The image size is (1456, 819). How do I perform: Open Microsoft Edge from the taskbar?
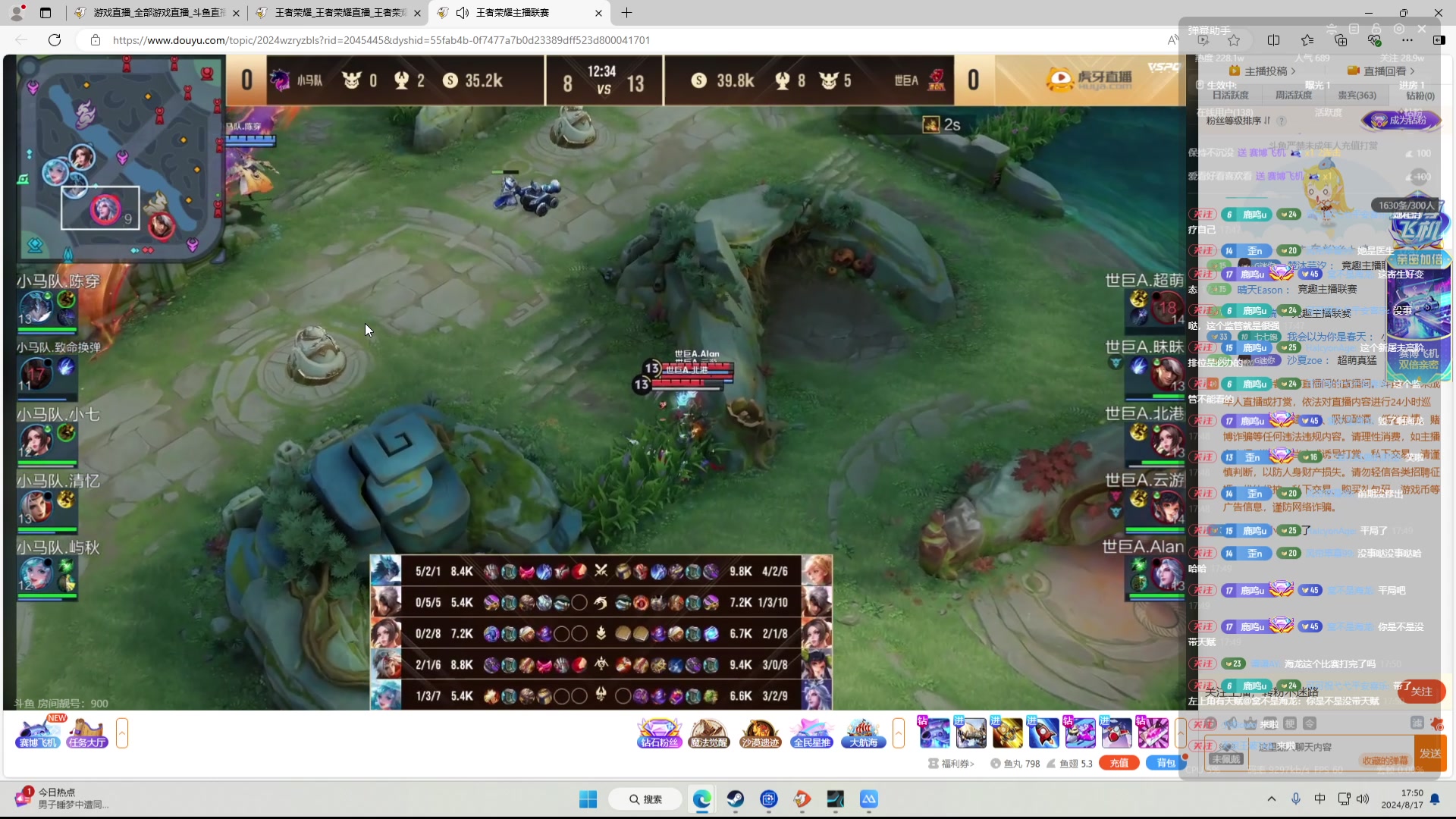[702, 799]
